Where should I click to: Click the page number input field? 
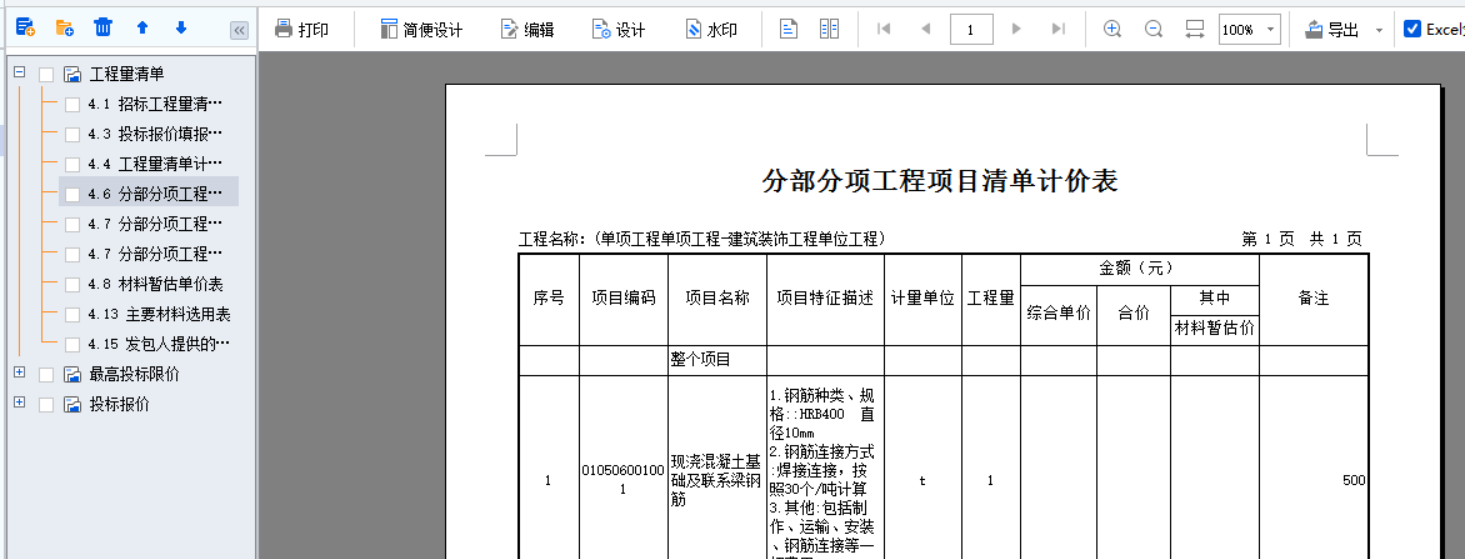[x=971, y=29]
